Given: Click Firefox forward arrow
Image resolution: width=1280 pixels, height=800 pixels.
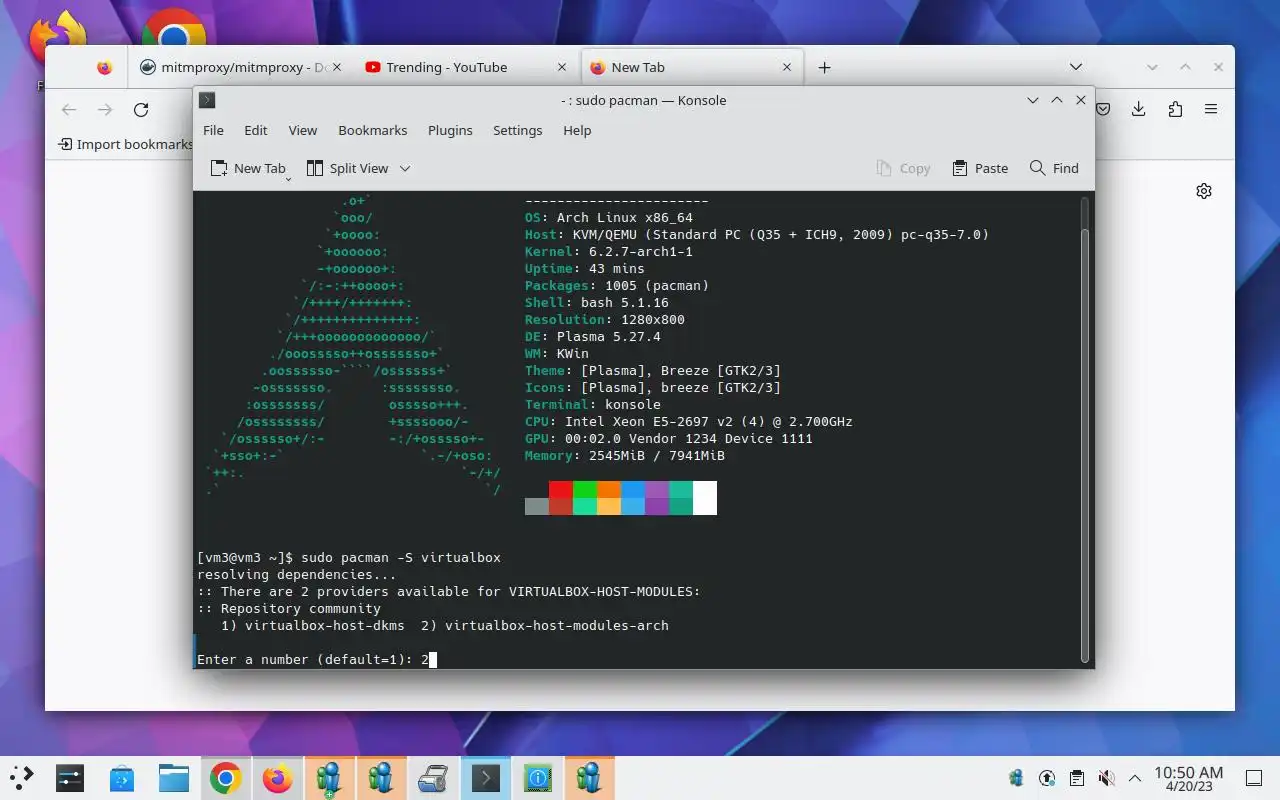Looking at the screenshot, I should click(x=105, y=110).
